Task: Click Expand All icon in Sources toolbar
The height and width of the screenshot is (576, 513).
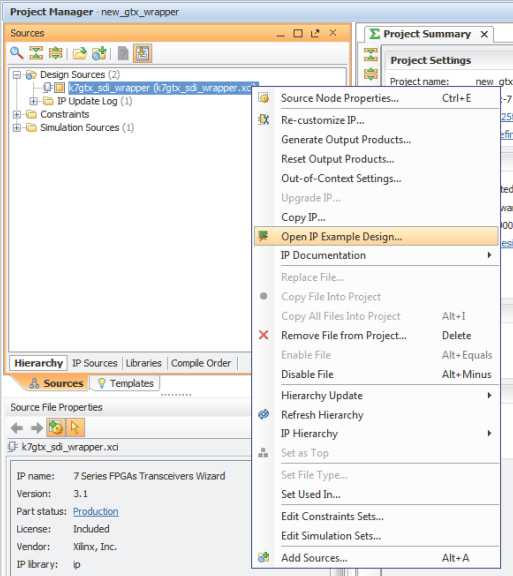Action: click(x=55, y=54)
